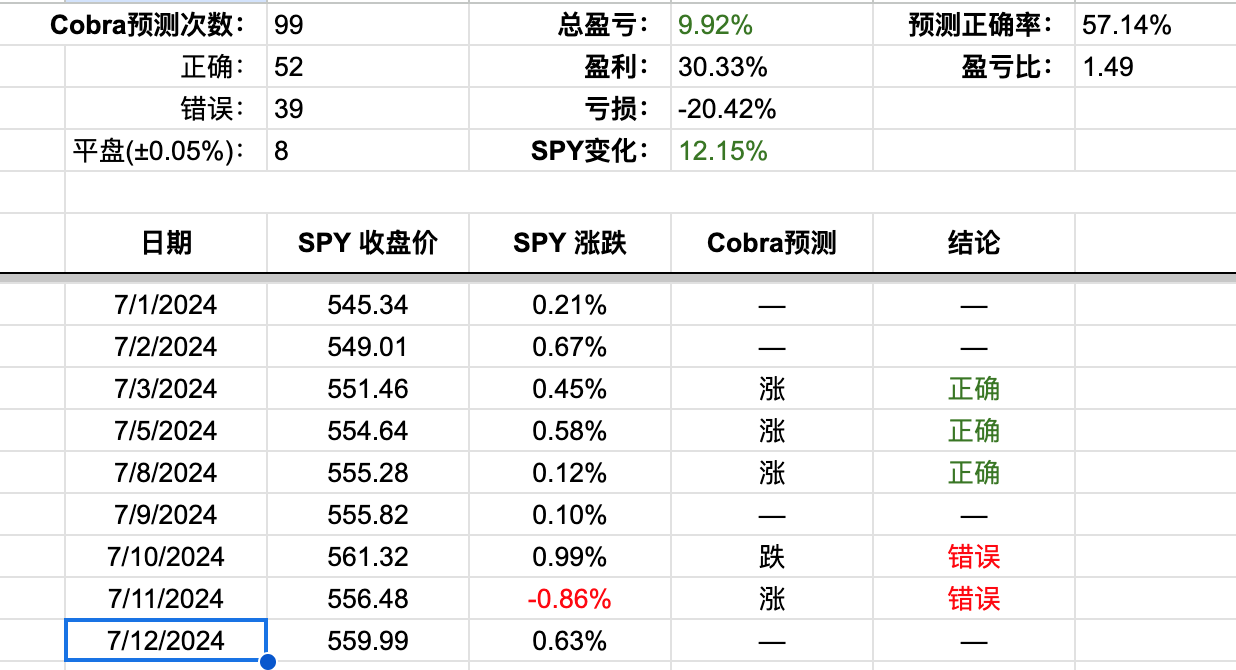This screenshot has width=1236, height=670.
Task: Select the 错误 result for 7/10/2024
Action: click(x=973, y=556)
